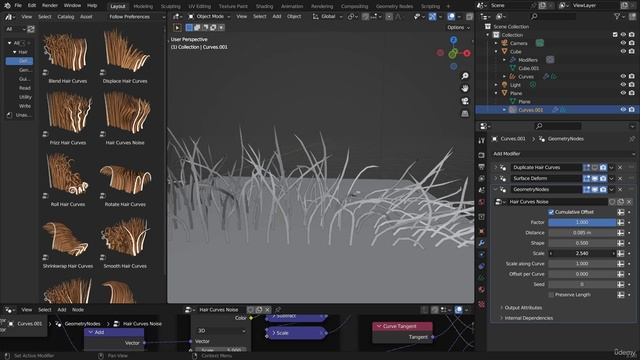Open the Add Modifier dropdown
The height and width of the screenshot is (360, 640).
point(563,154)
